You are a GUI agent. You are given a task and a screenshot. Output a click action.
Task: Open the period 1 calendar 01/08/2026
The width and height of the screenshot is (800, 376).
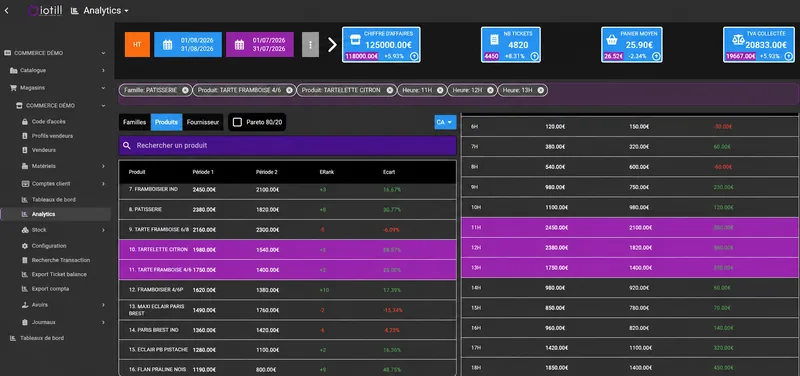pyautogui.click(x=188, y=44)
